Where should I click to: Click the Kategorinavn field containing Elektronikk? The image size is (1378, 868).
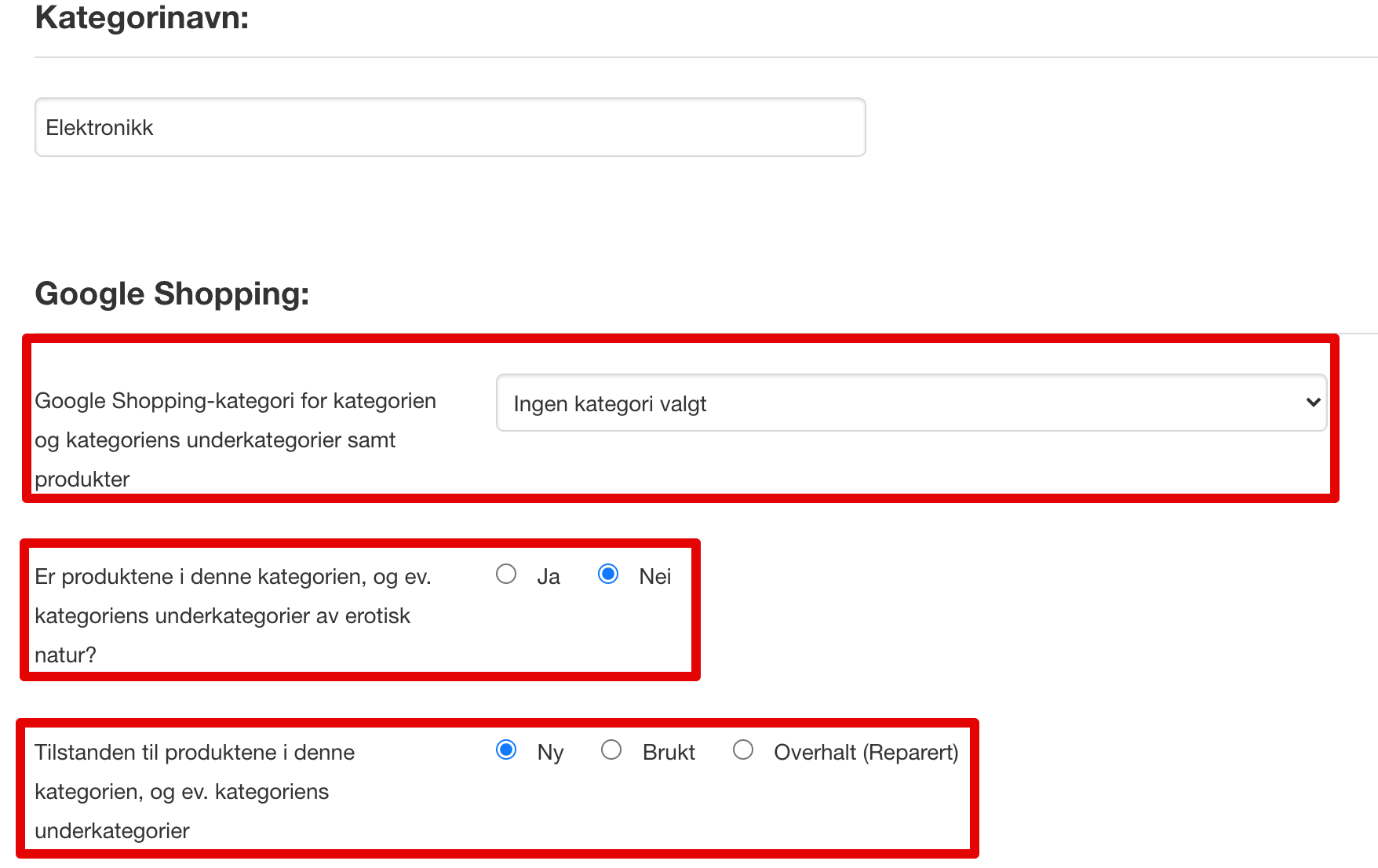point(450,127)
